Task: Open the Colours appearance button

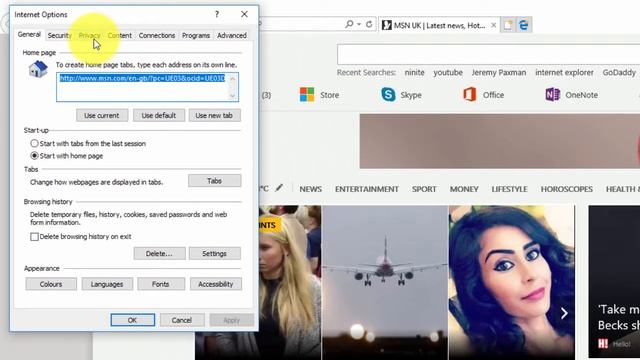Action: (x=51, y=284)
